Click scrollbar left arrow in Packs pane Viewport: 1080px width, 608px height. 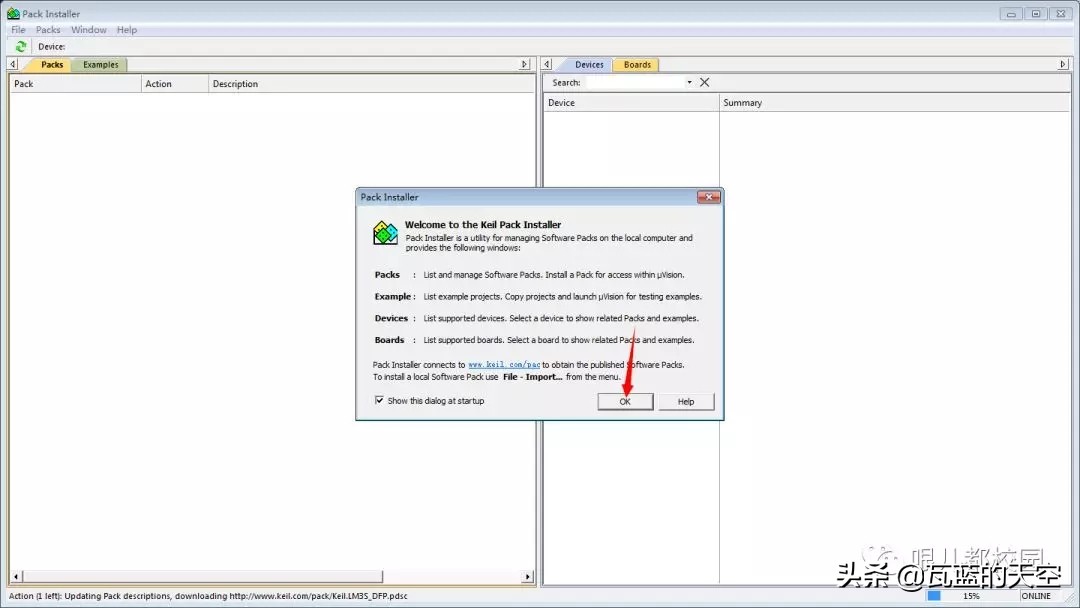pyautogui.click(x=17, y=576)
